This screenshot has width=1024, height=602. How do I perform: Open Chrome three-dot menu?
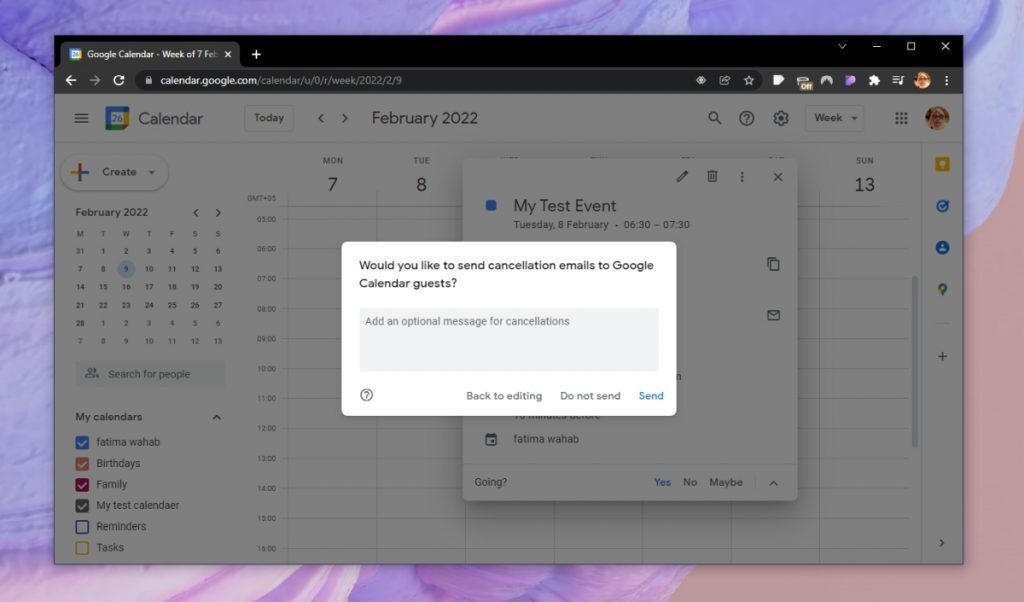[946, 80]
